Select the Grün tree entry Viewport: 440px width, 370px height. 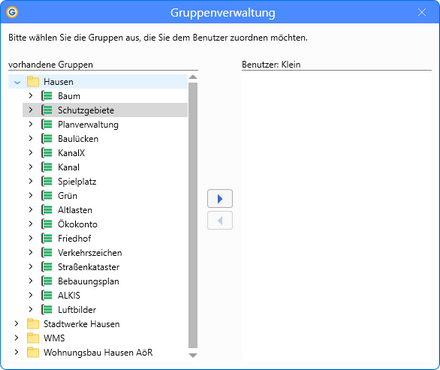pos(68,196)
